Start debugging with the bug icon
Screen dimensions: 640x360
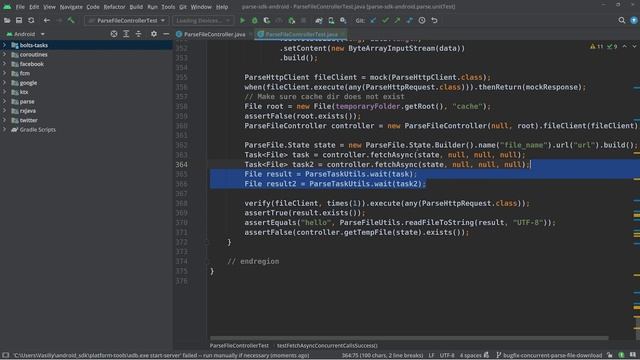tap(255, 20)
